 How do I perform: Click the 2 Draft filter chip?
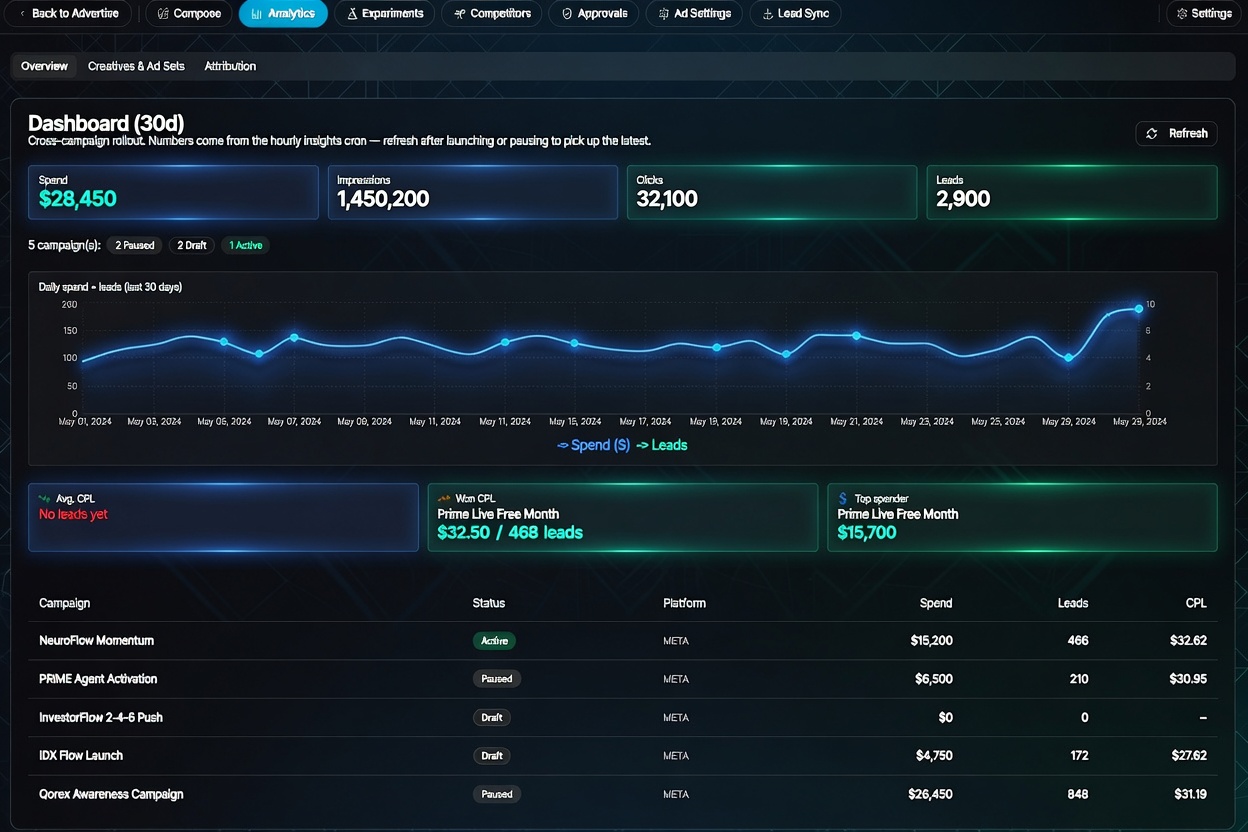pos(192,245)
